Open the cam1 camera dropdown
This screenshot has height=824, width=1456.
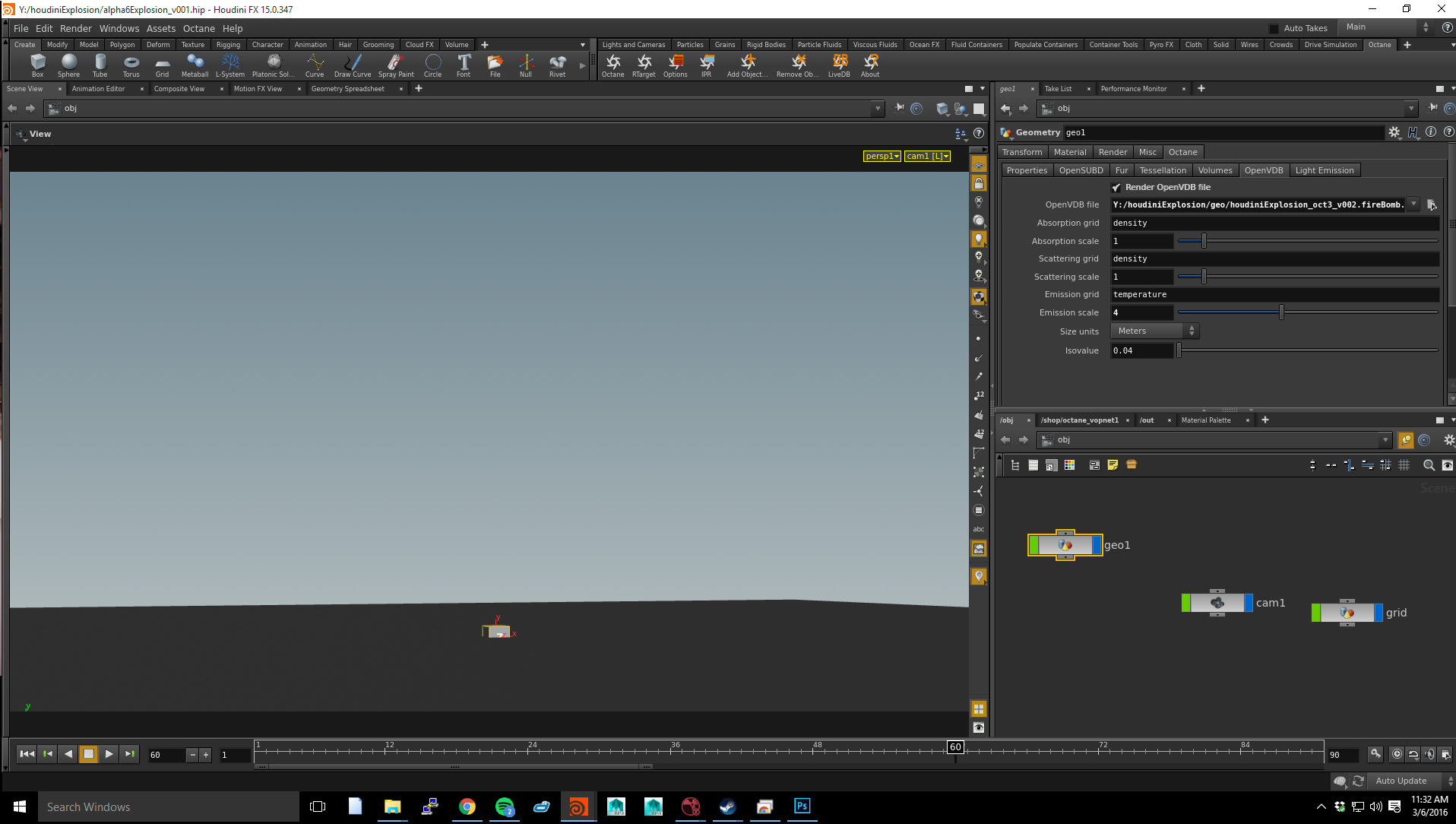tap(927, 156)
